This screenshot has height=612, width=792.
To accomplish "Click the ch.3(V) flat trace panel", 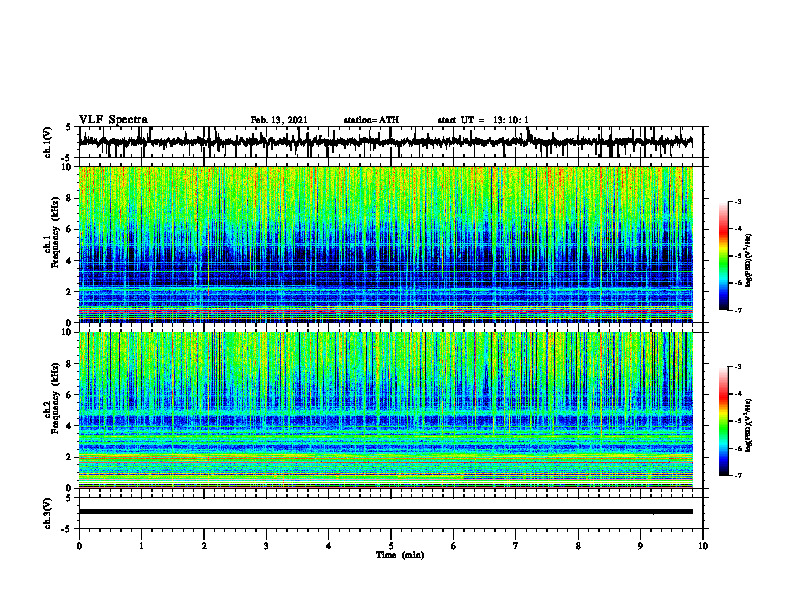I will click(x=391, y=513).
